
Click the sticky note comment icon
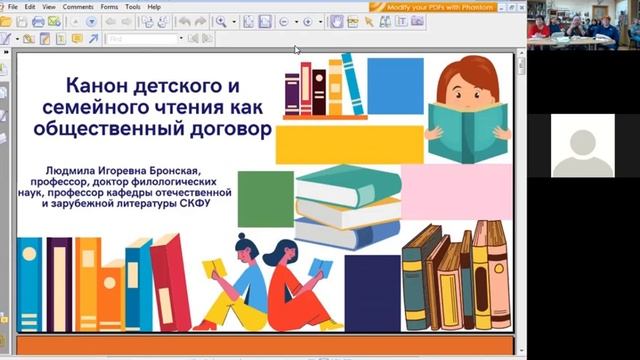pos(77,39)
